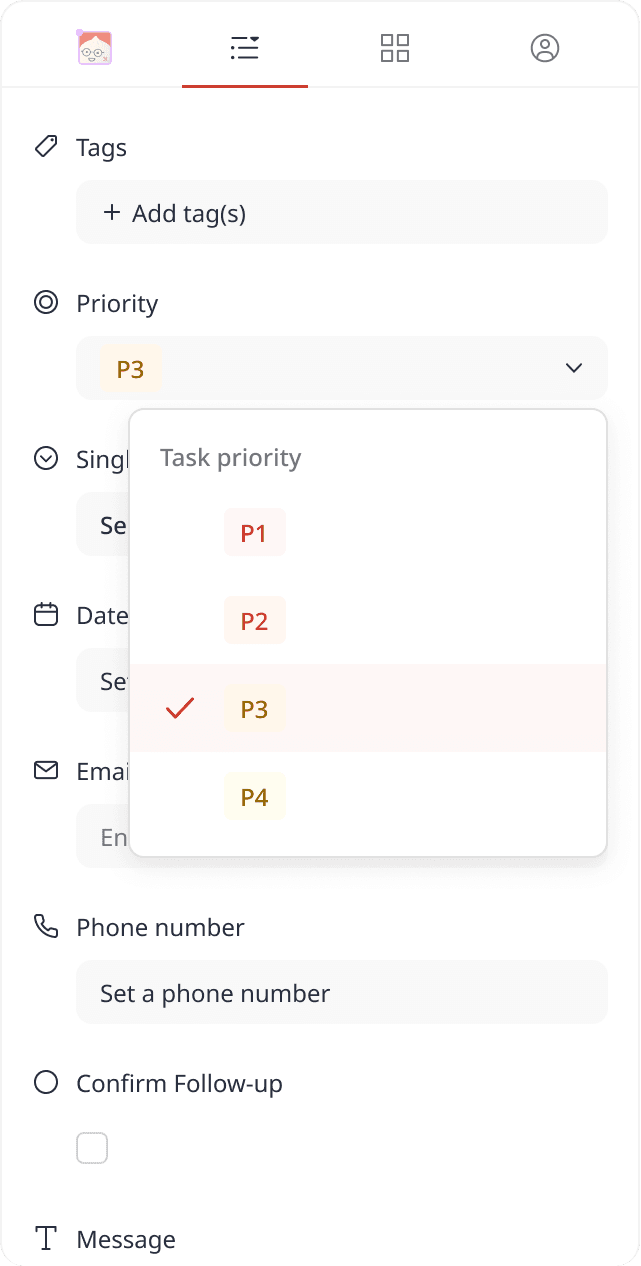This screenshot has width=641, height=1266.
Task: Select the checked P3 priority option
Action: coord(255,709)
